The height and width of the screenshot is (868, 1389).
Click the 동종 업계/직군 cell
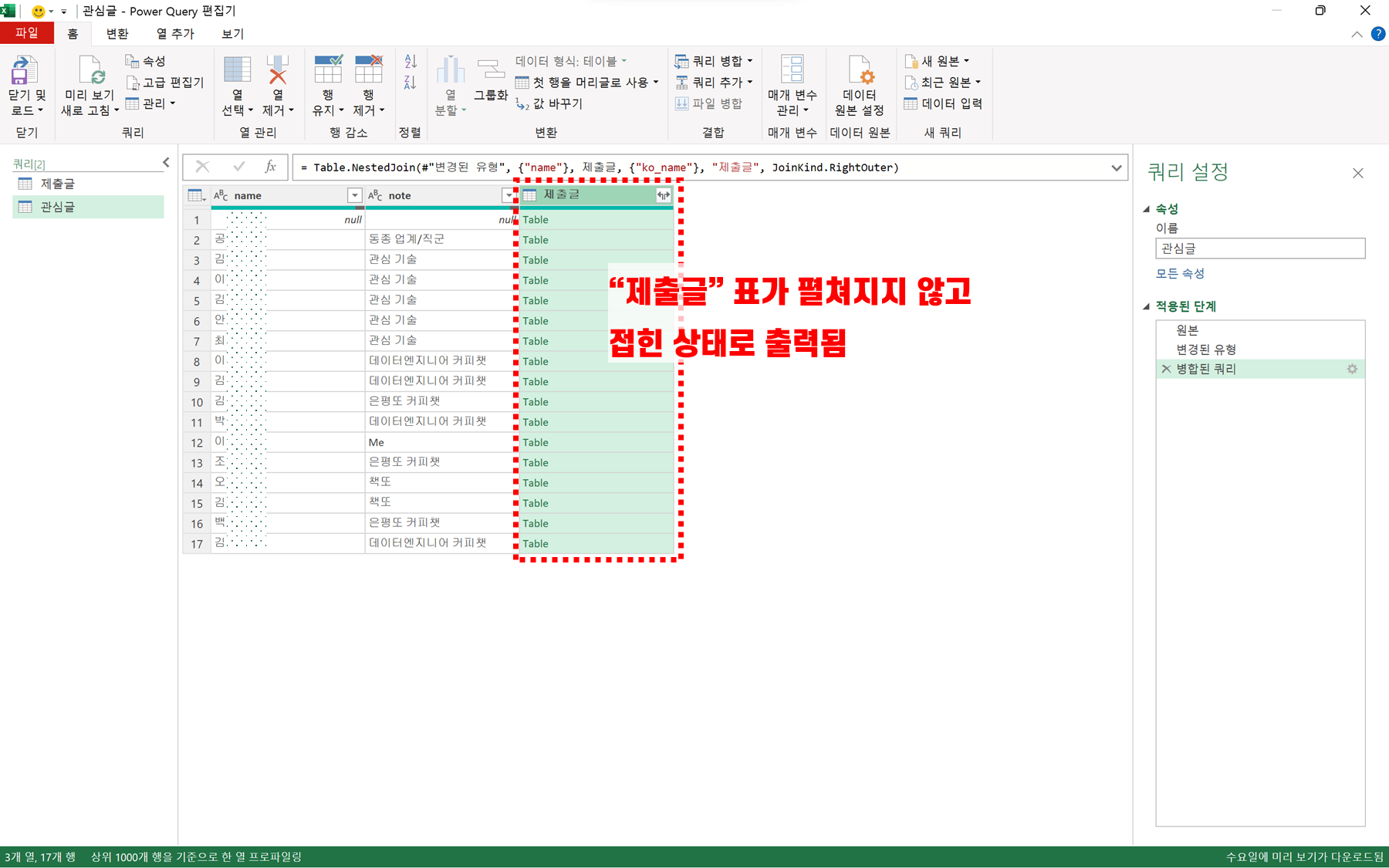click(x=440, y=239)
